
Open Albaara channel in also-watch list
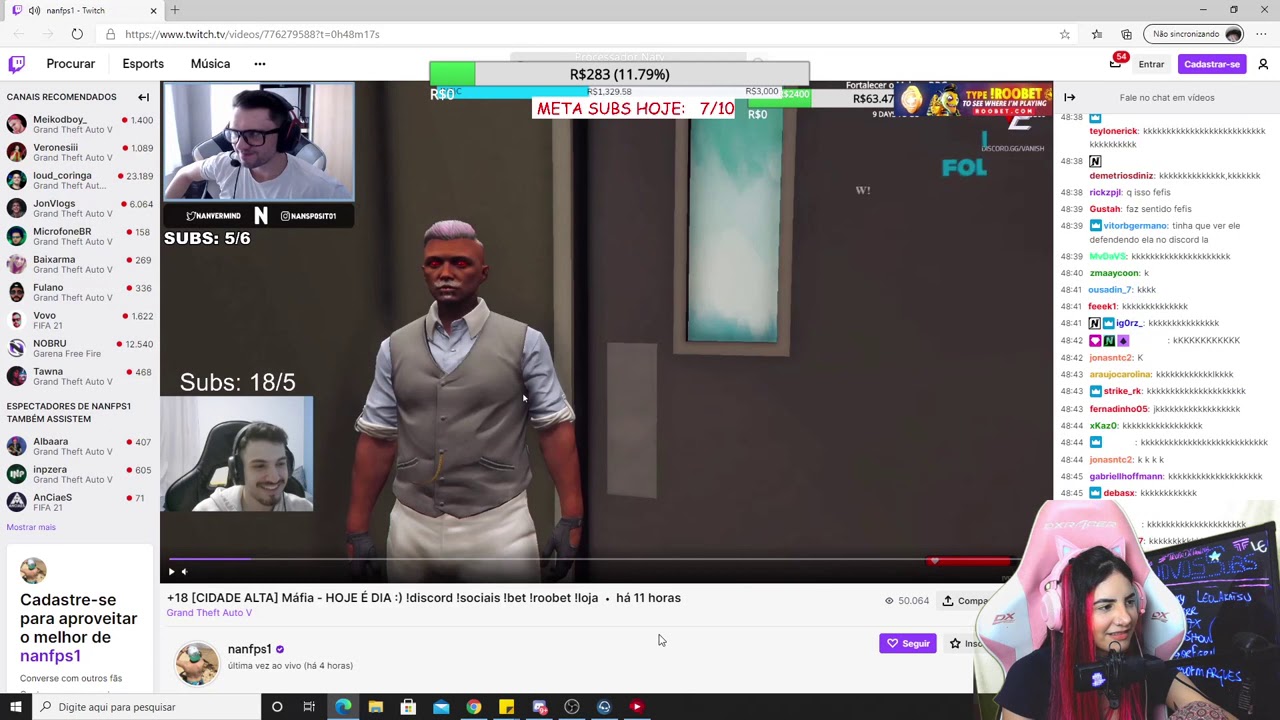tap(80, 446)
